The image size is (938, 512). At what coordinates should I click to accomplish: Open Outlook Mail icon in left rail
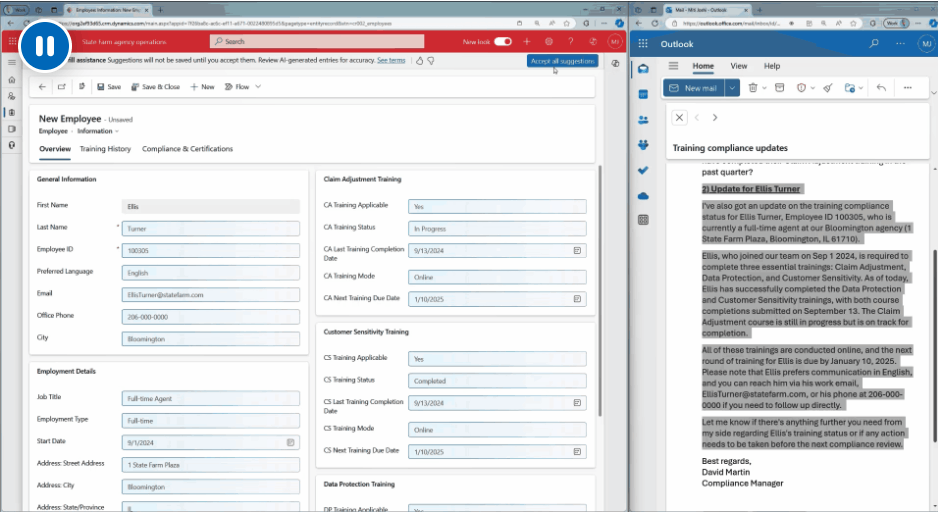[643, 69]
